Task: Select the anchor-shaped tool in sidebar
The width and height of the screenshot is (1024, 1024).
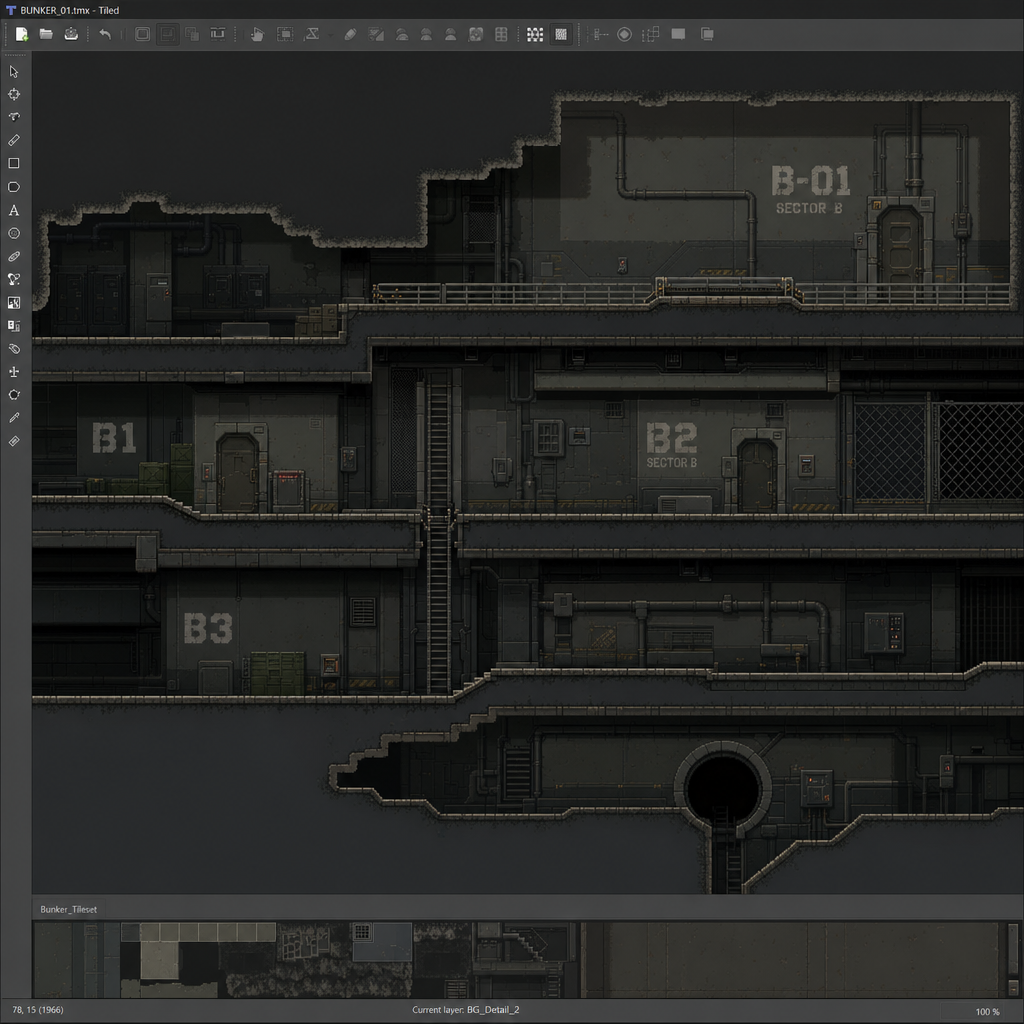Action: pyautogui.click(x=14, y=372)
